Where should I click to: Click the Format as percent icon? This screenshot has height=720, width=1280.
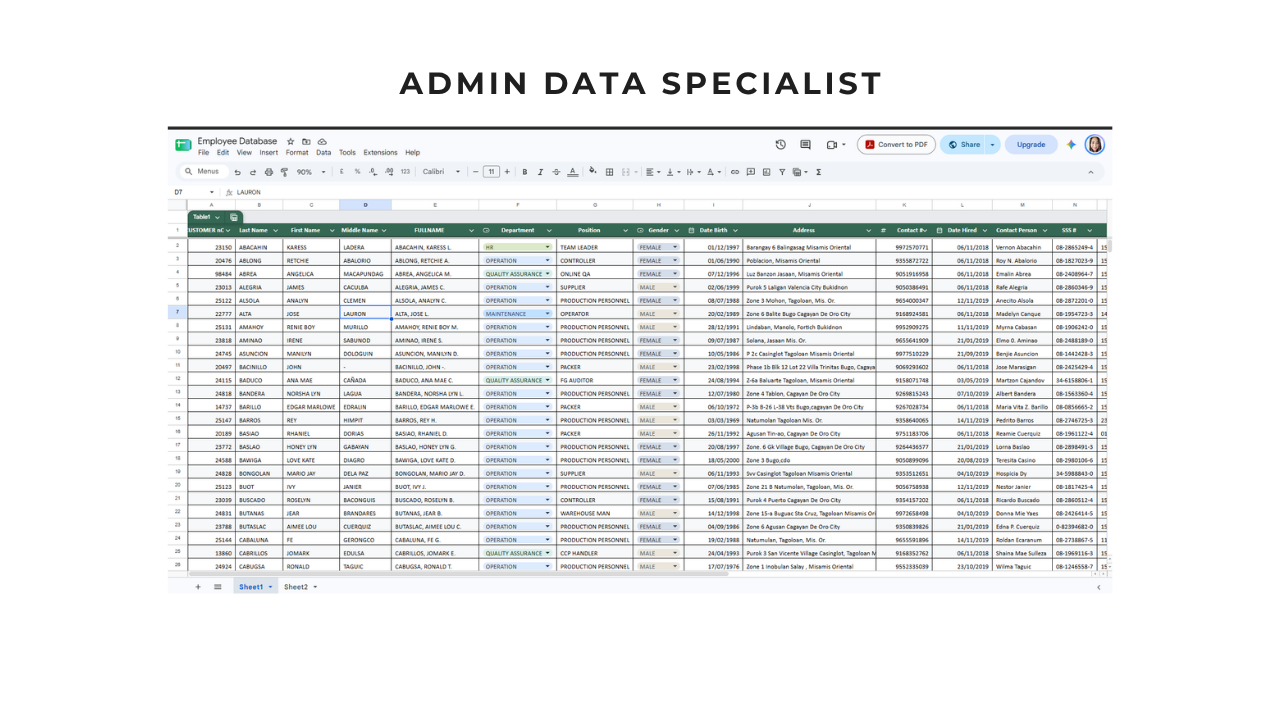(x=357, y=172)
